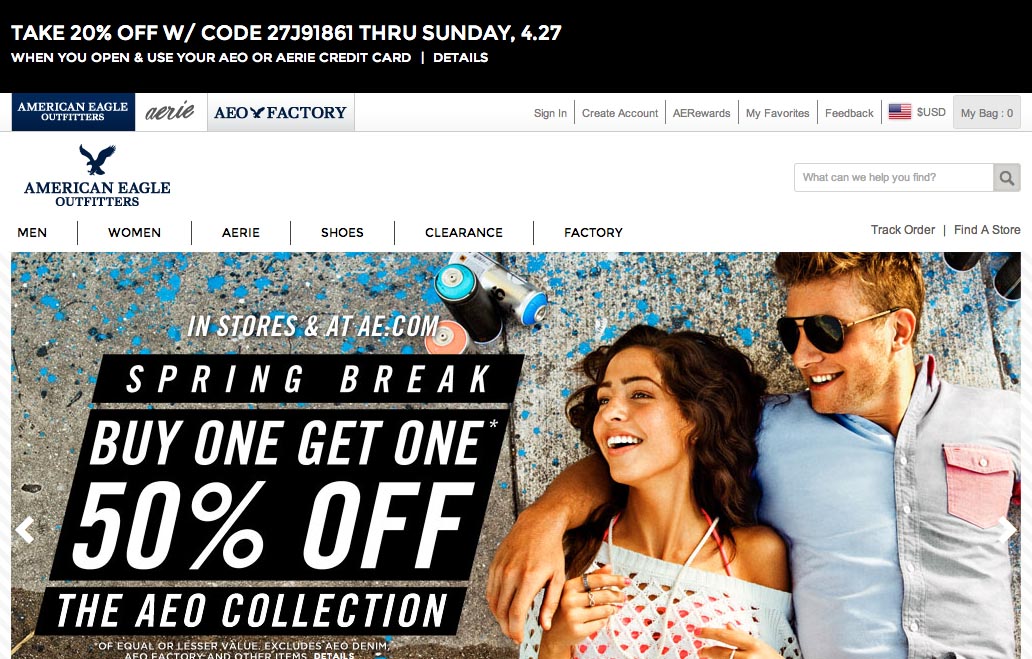Click the search magnifying glass icon
Screen dimensions: 1032x659
[x=1006, y=178]
